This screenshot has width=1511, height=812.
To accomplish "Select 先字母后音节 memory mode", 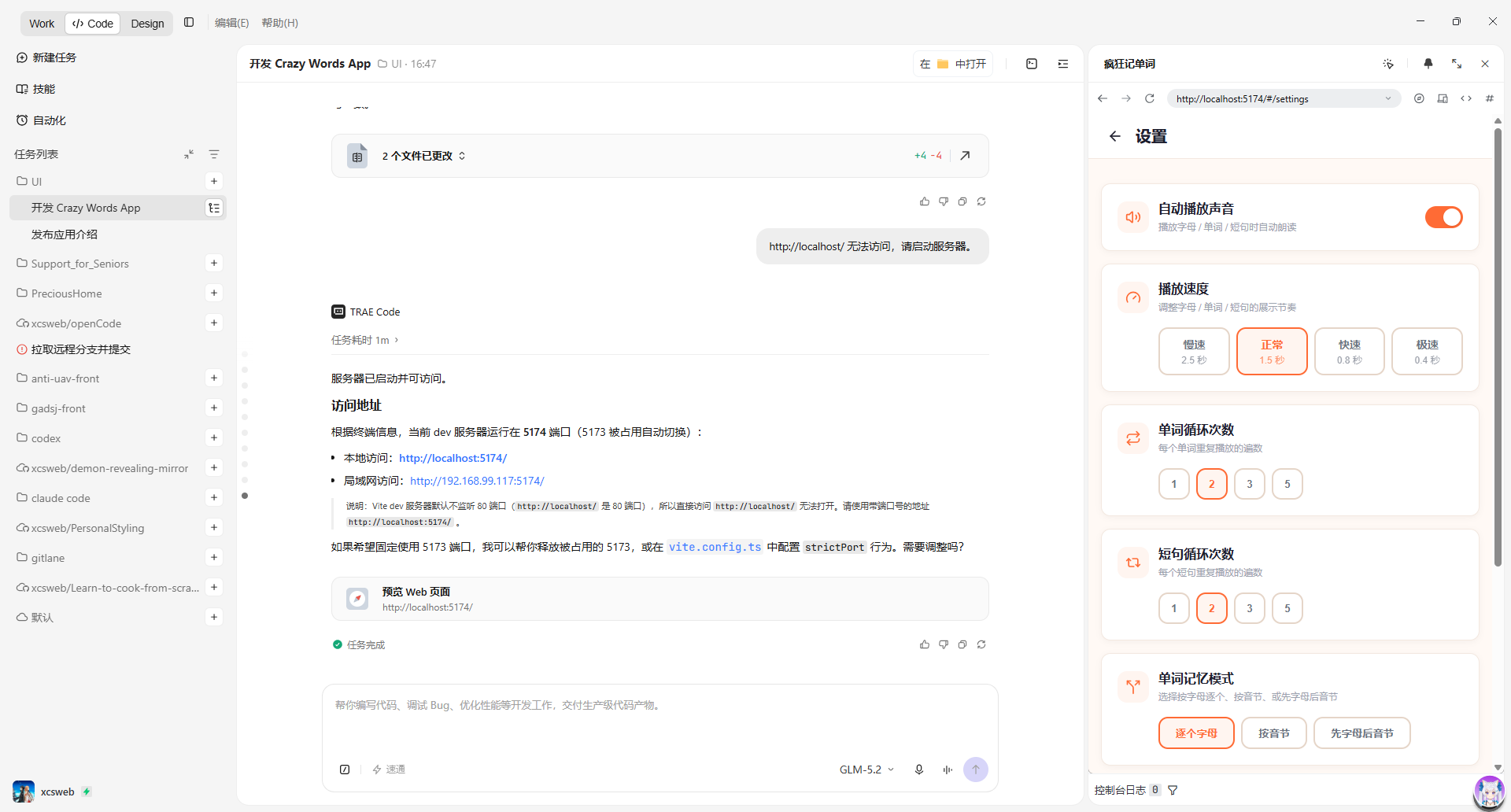I will pos(1362,733).
